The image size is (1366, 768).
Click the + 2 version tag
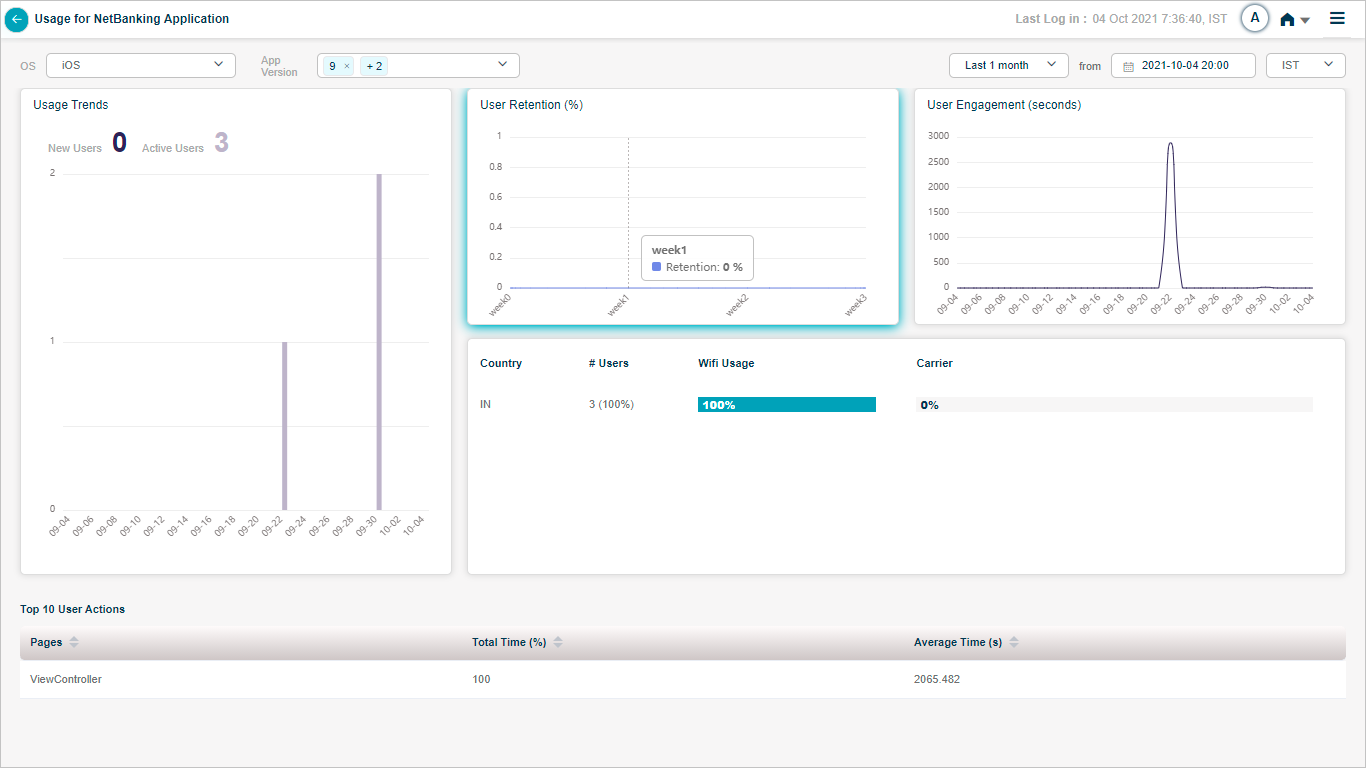tap(374, 66)
